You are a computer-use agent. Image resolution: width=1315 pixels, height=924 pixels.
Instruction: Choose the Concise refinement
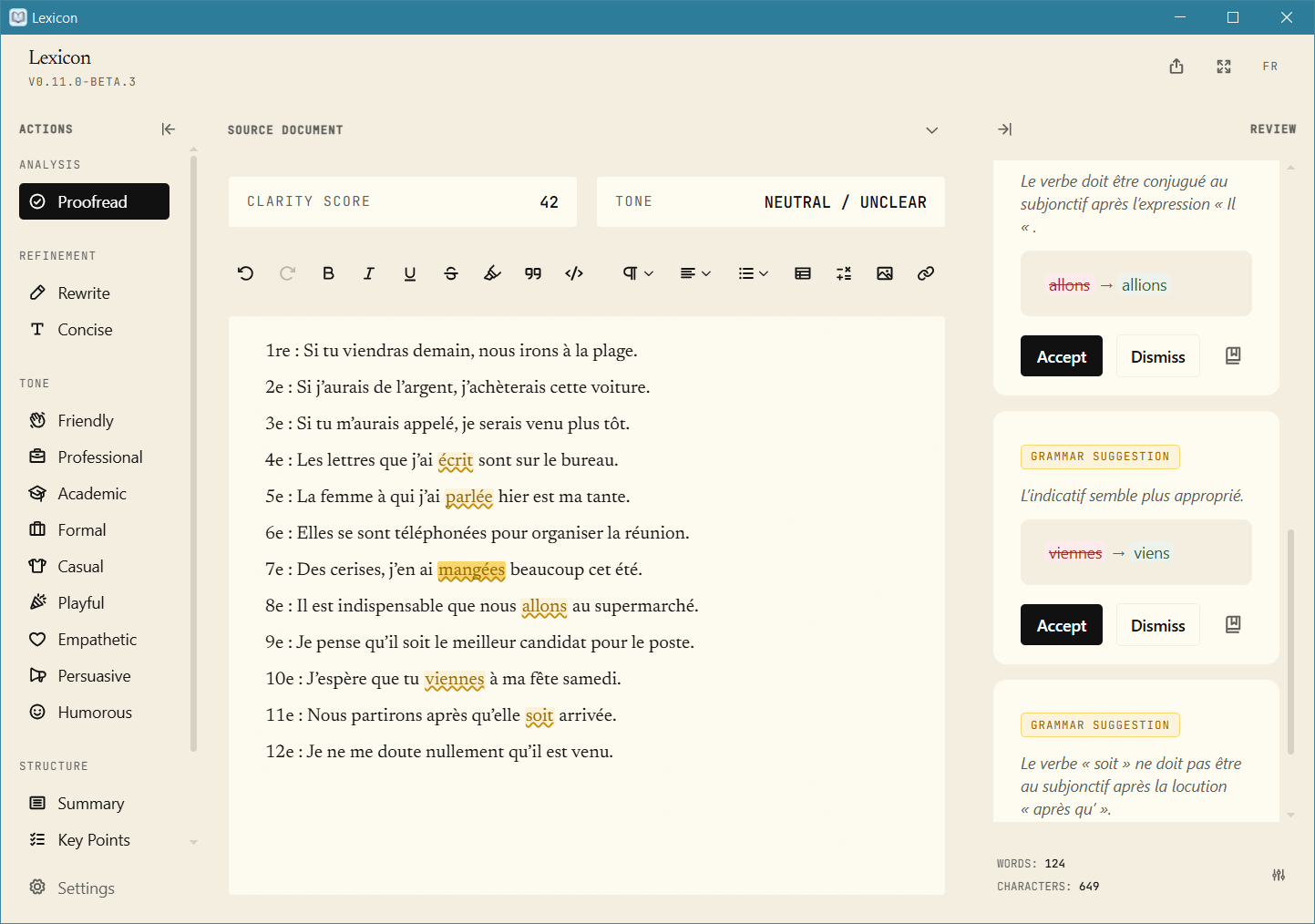coord(94,329)
